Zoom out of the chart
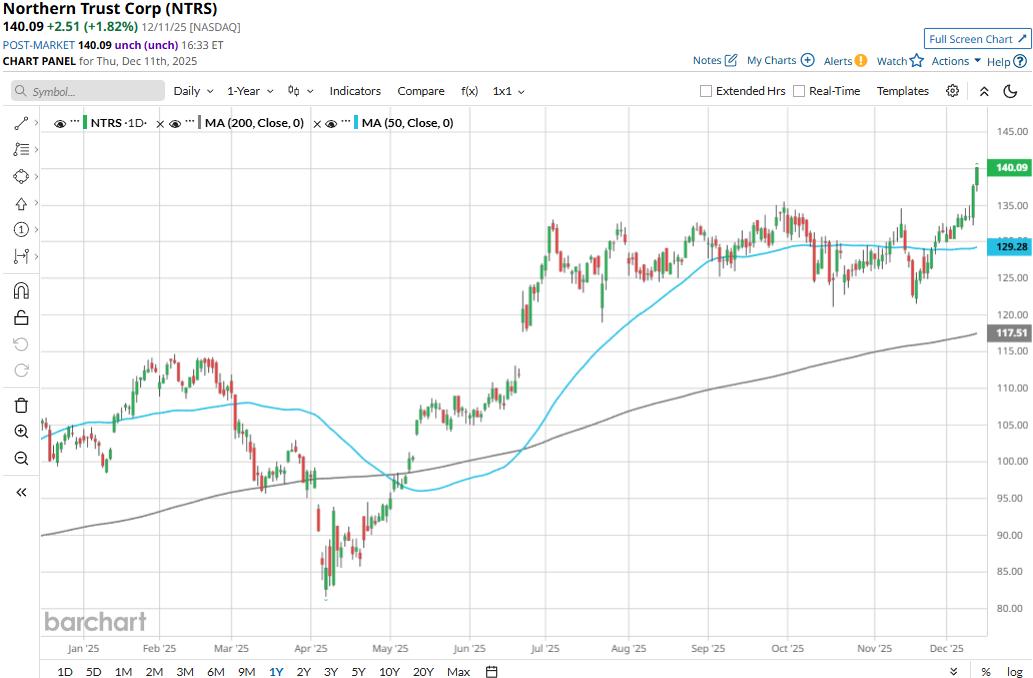The image size is (1033, 678). tap(21, 458)
